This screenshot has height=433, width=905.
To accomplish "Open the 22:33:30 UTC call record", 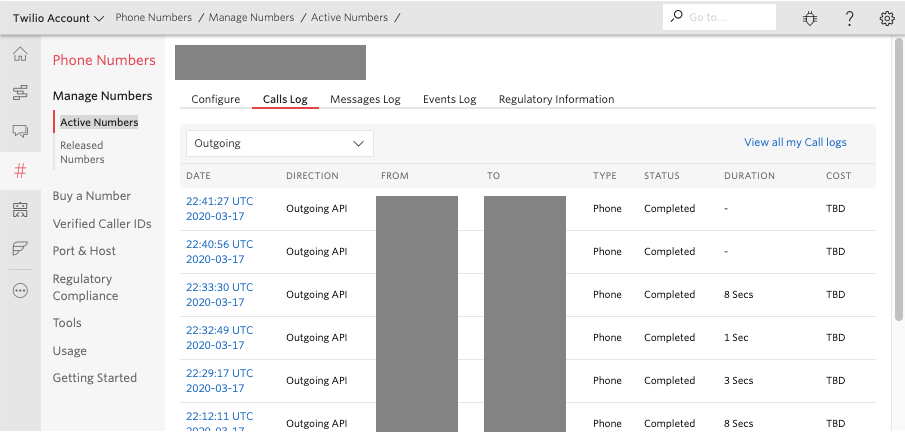I will click(219, 294).
